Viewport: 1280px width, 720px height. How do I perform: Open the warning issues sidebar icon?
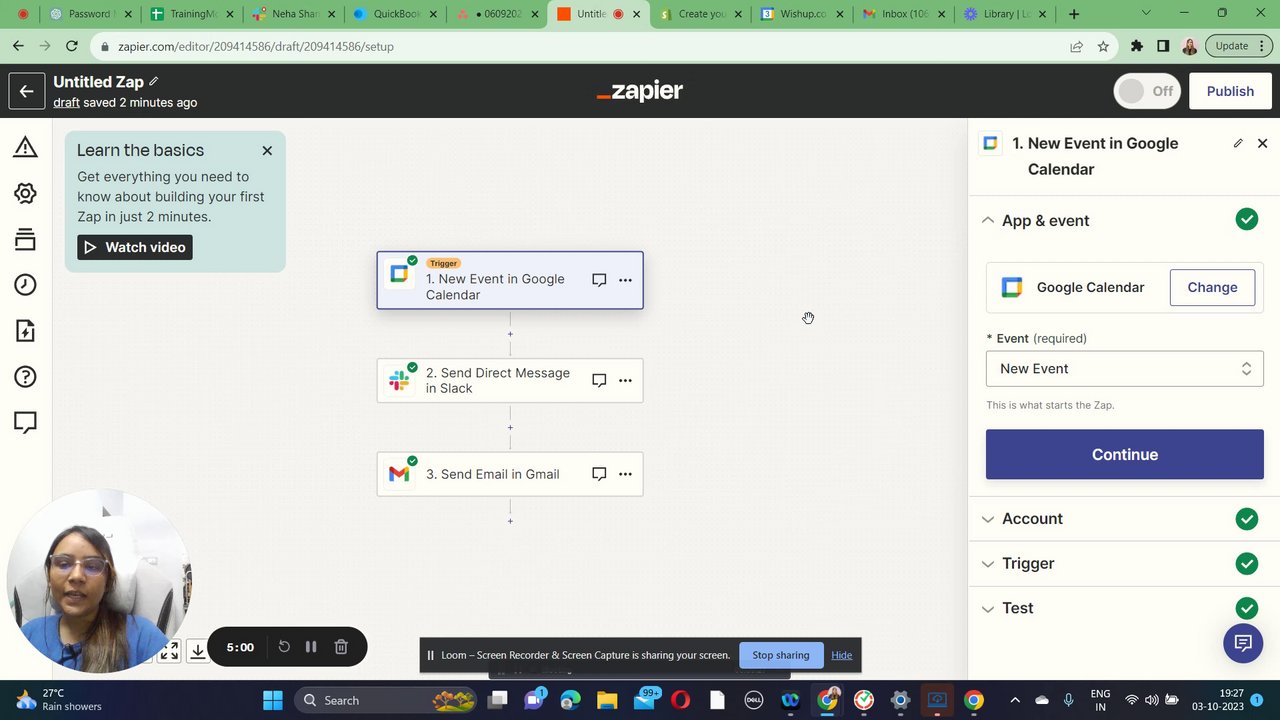tap(25, 148)
